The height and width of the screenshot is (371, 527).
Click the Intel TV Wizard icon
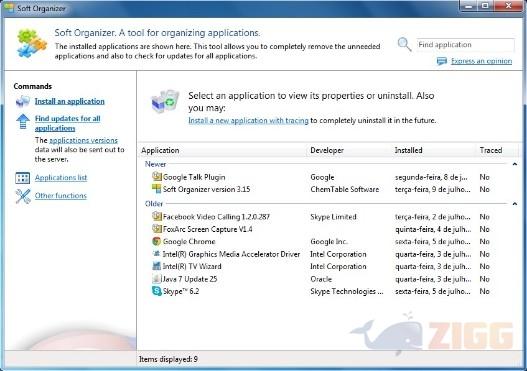(157, 266)
